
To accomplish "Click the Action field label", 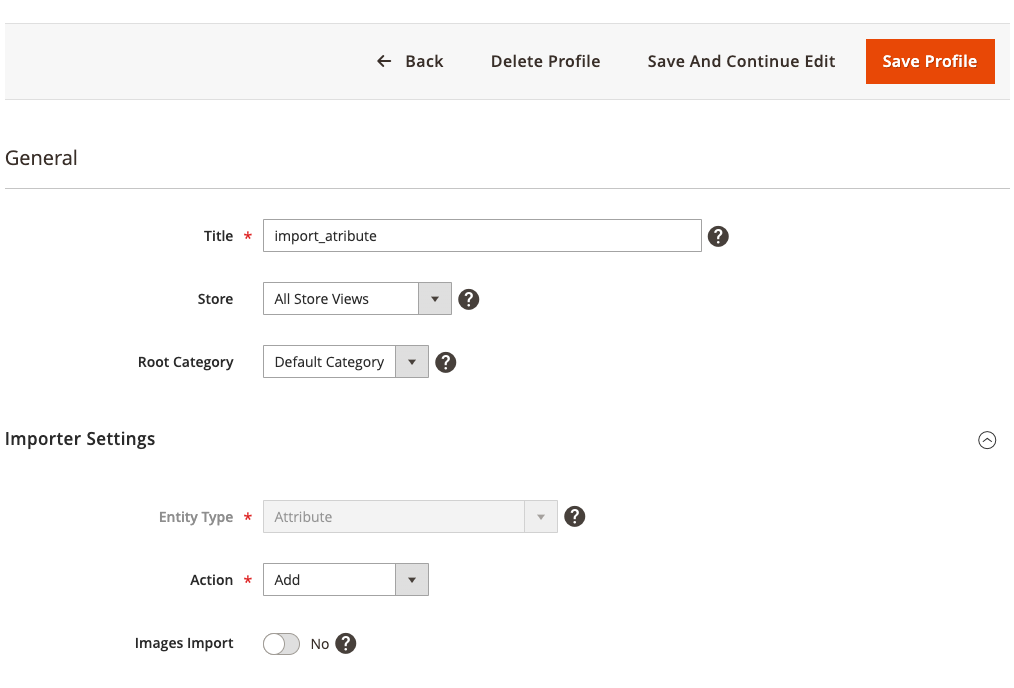I will click(x=211, y=580).
